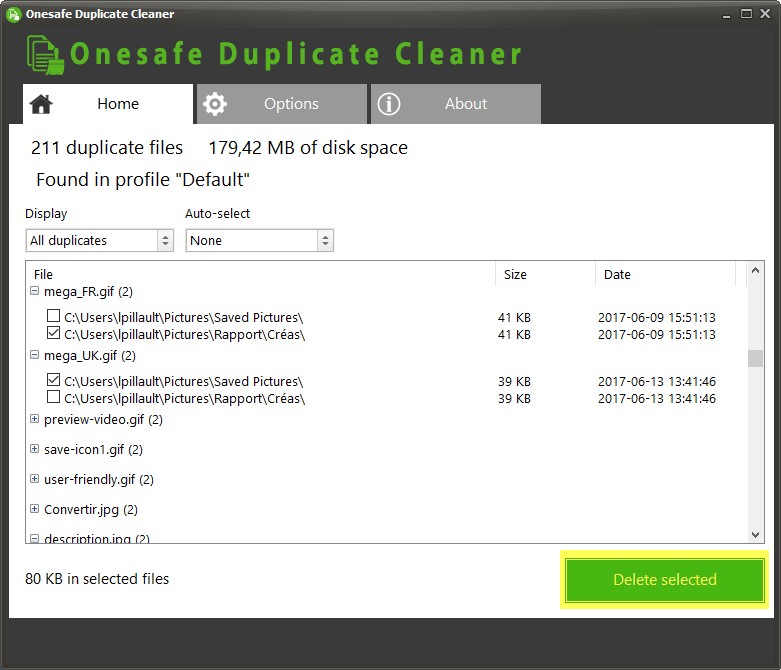Click the title bar application icon
This screenshot has height=670, width=781.
pyautogui.click(x=13, y=14)
